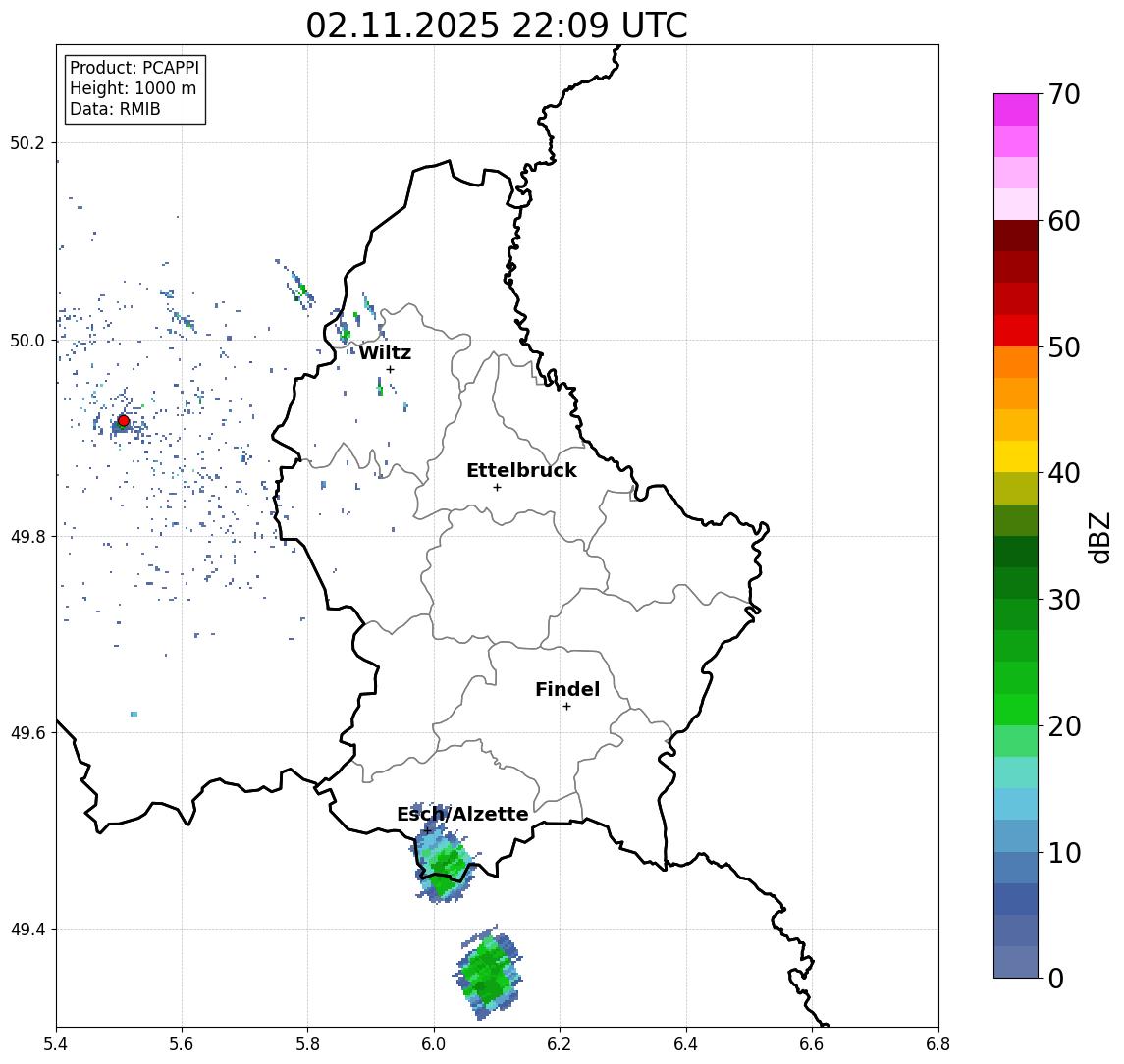Image resolution: width=1124 pixels, height=1064 pixels.
Task: Click the timestamp title 02.11.2025 22:09 UTC
Action: pyautogui.click(x=497, y=26)
